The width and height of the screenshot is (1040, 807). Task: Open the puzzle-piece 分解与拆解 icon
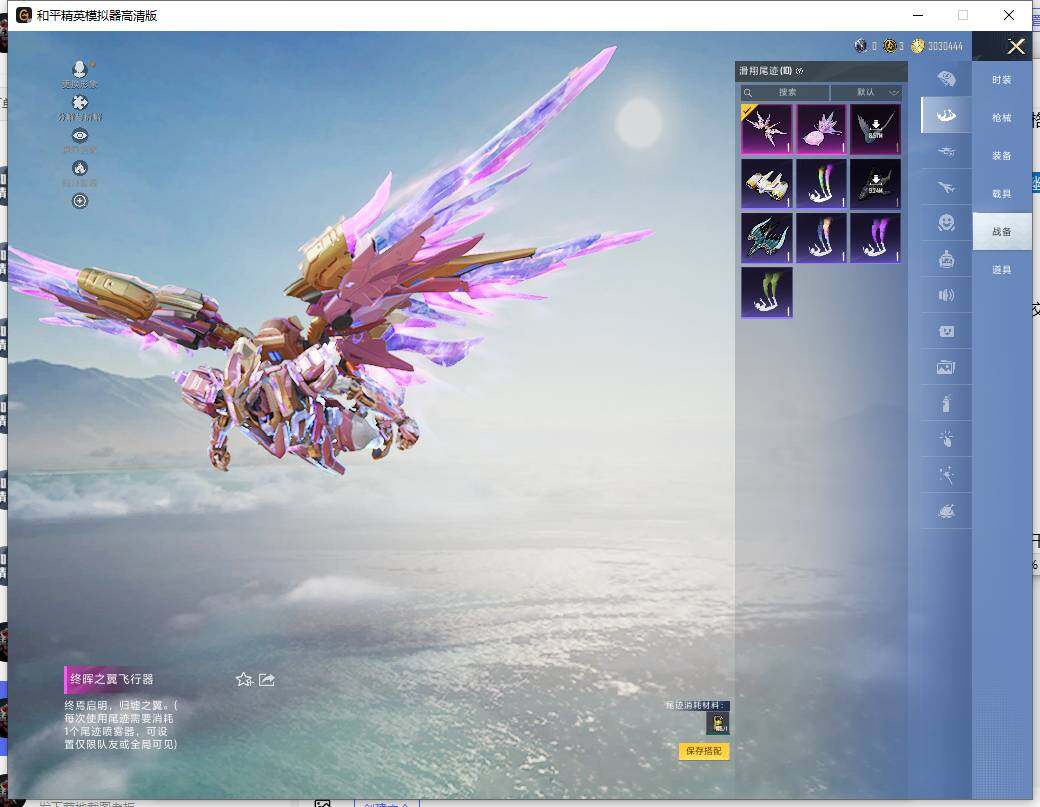coord(80,103)
